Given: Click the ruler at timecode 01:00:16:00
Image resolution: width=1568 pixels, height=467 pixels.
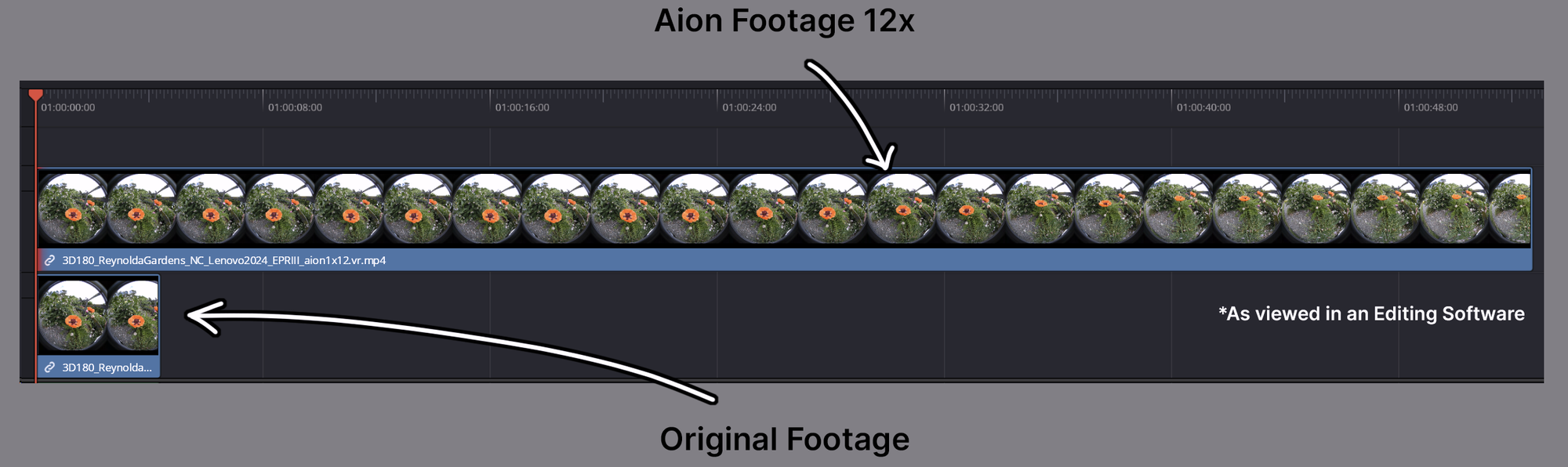Looking at the screenshot, I should coord(522,107).
